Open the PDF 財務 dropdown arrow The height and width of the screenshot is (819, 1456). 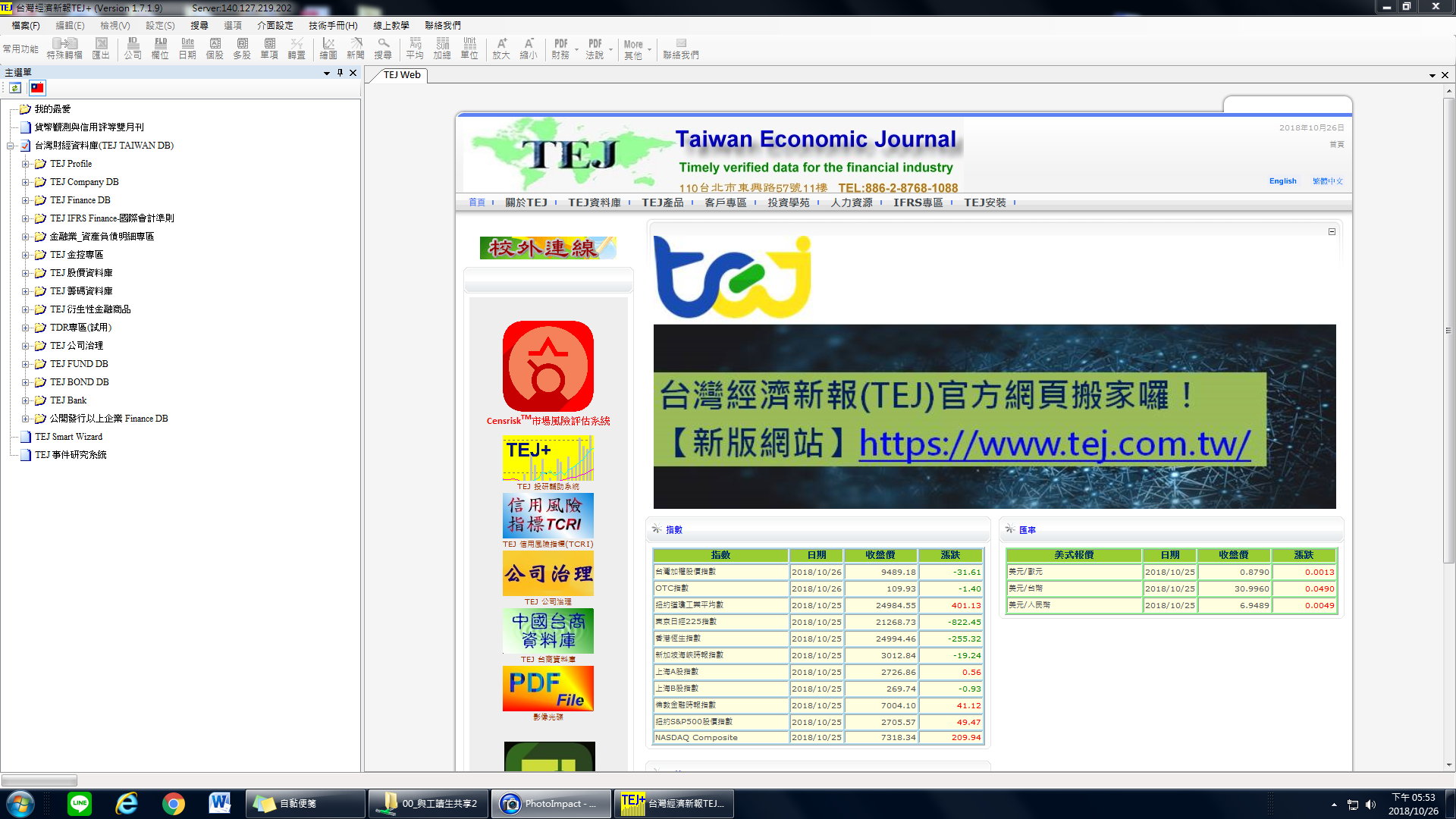pos(577,49)
